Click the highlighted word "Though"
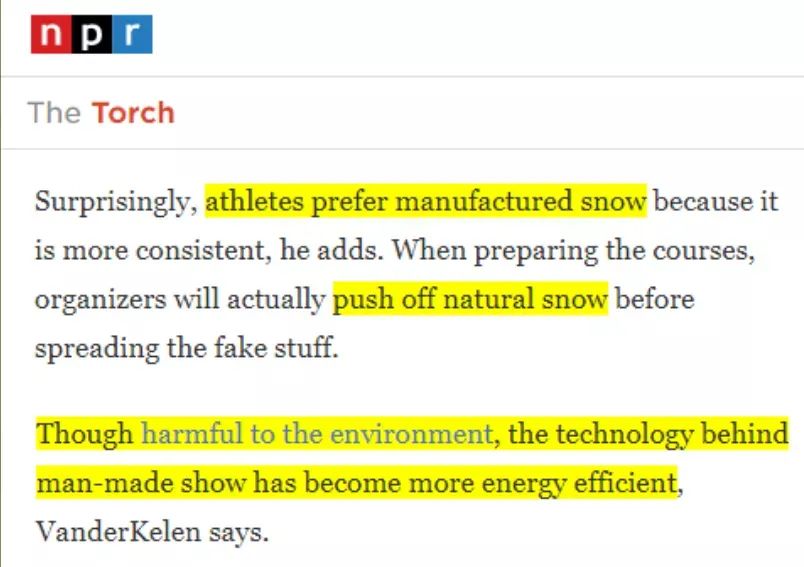The width and height of the screenshot is (804, 567). (x=85, y=434)
